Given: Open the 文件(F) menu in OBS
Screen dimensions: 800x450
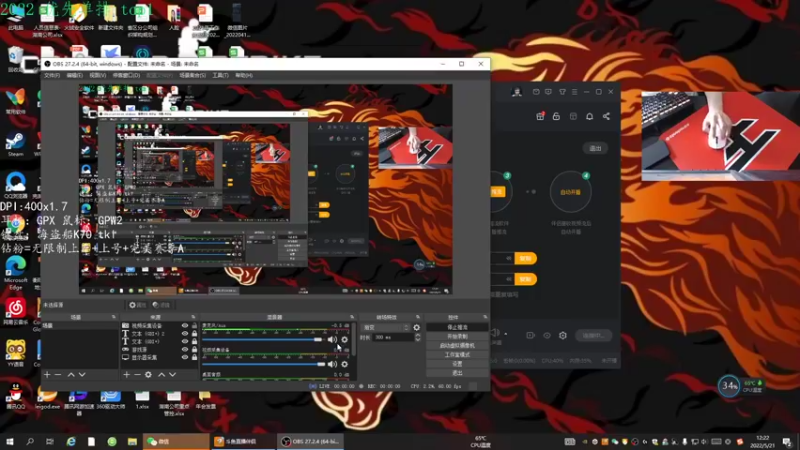Looking at the screenshot, I should pyautogui.click(x=52, y=76).
